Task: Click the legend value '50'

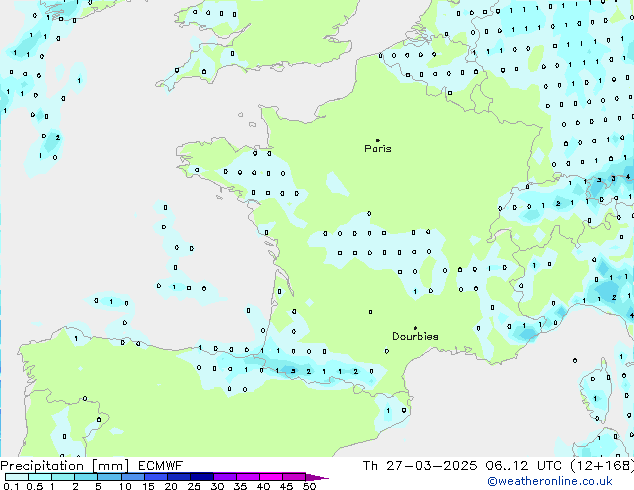Action: [x=310, y=486]
